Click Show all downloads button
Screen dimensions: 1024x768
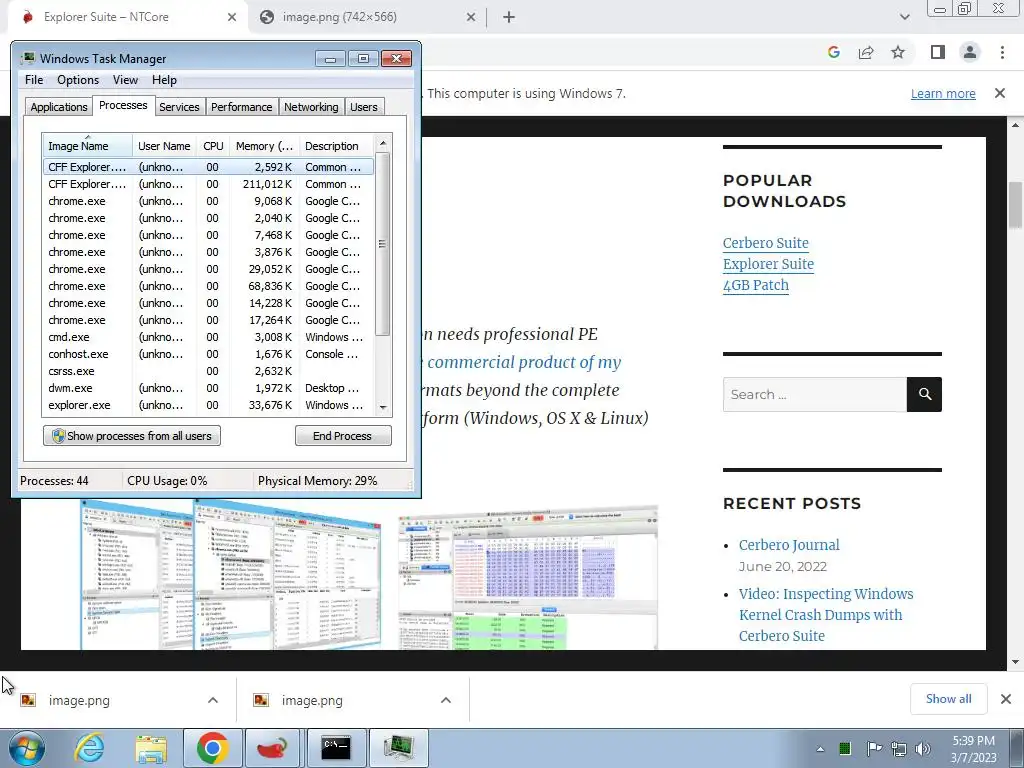click(x=948, y=699)
